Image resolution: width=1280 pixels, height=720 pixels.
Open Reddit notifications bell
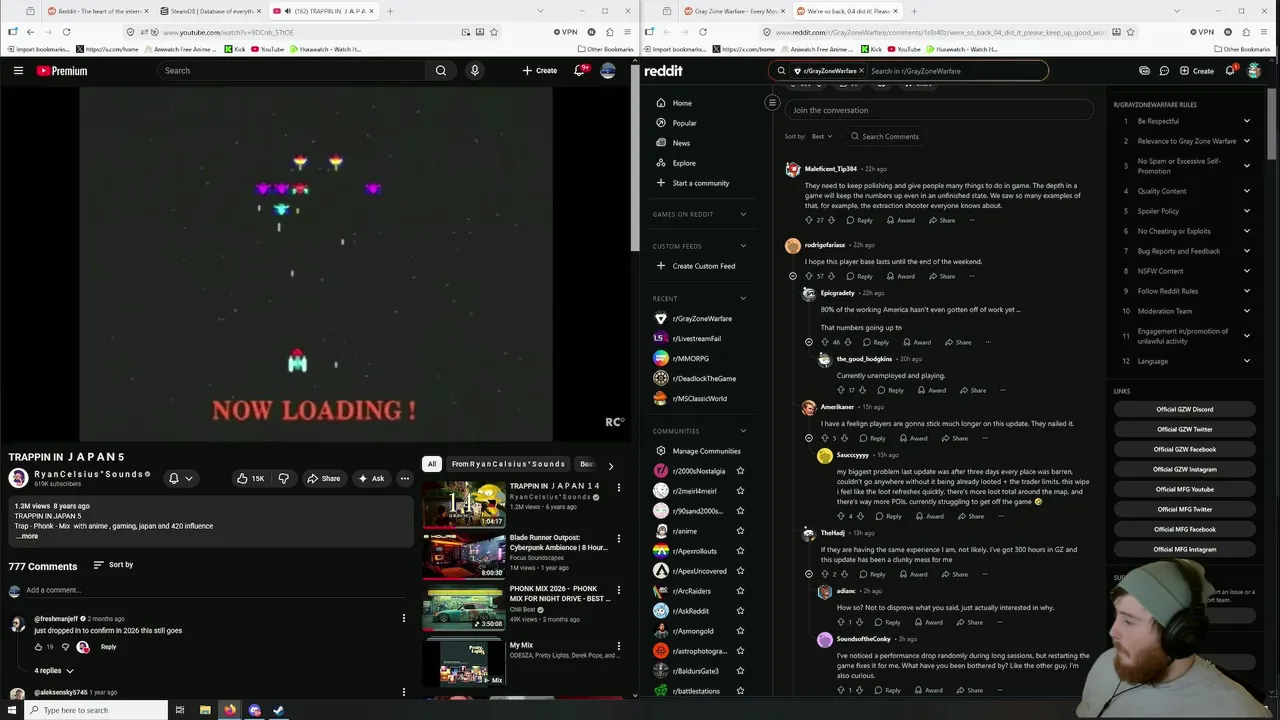tap(1230, 71)
